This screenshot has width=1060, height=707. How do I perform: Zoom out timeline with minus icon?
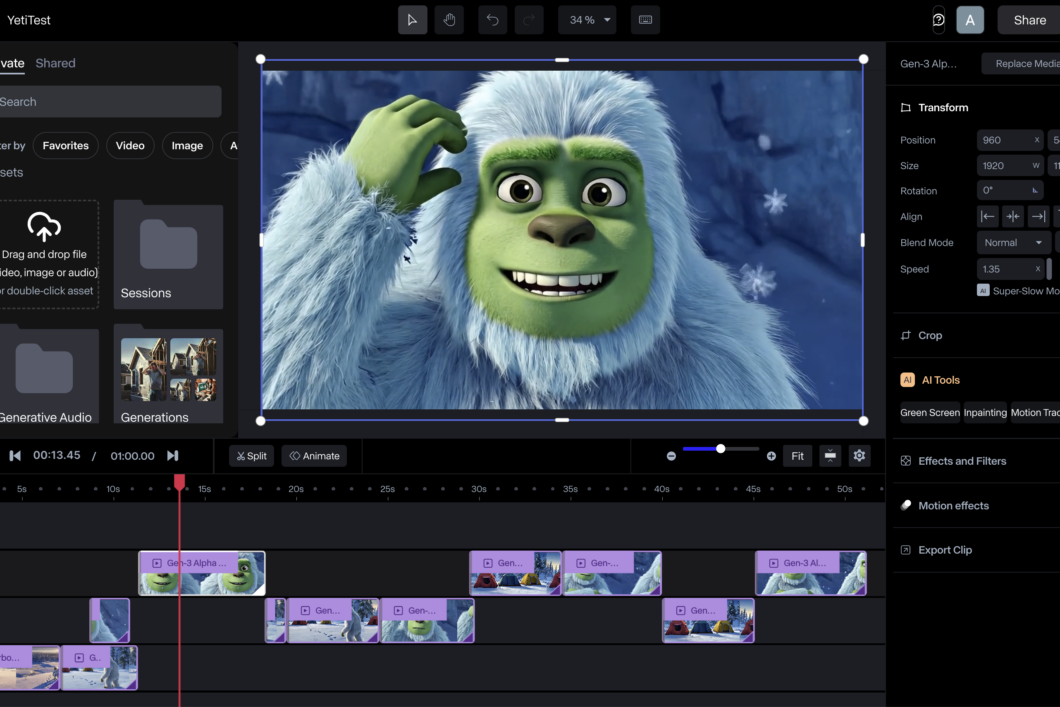pyautogui.click(x=671, y=456)
